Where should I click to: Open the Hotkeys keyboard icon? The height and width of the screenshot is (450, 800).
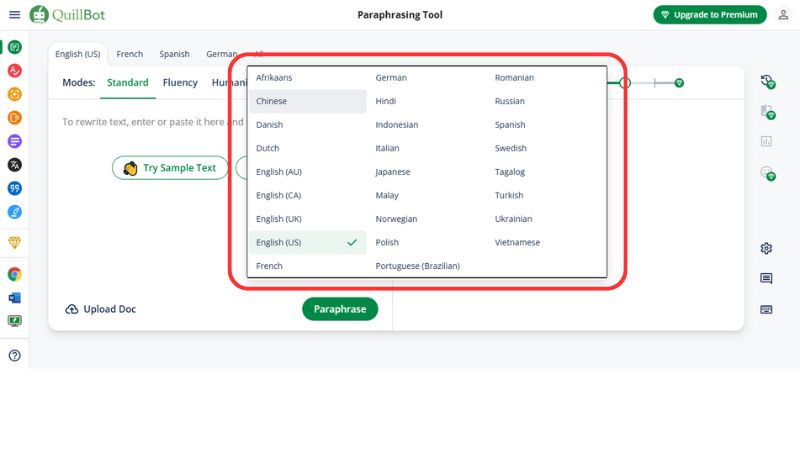766,310
